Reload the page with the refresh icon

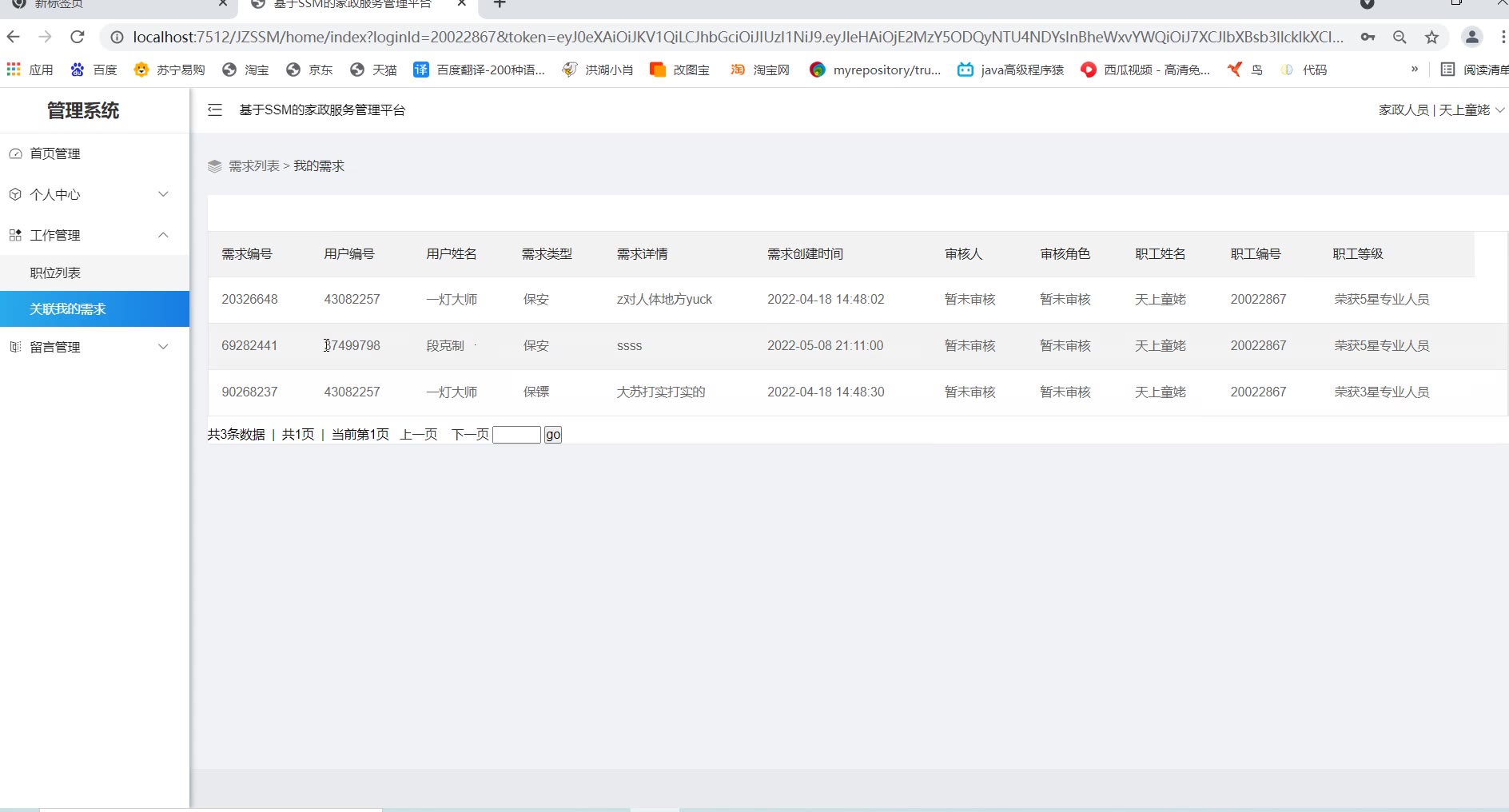pyautogui.click(x=78, y=37)
